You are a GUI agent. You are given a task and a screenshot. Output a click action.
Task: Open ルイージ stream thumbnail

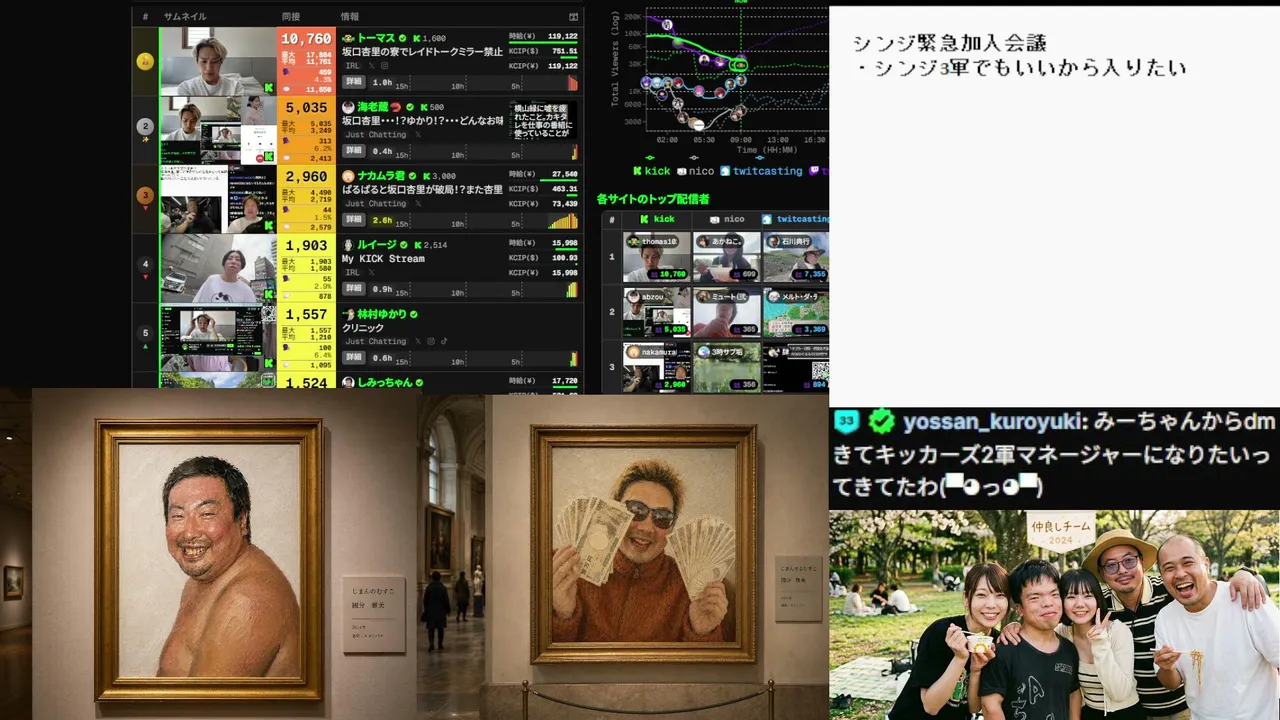[218, 268]
